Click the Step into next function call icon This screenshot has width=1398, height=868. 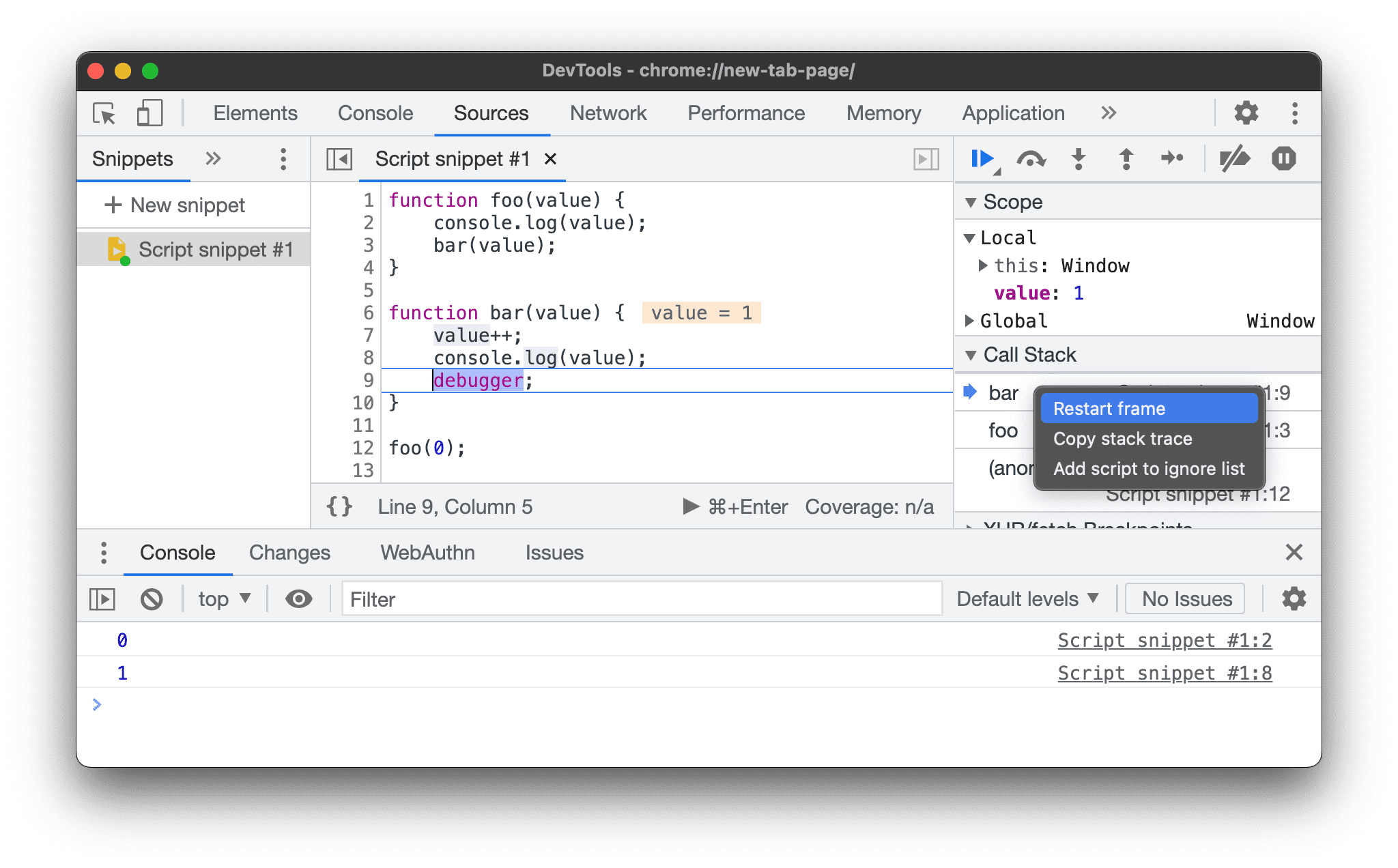(x=1079, y=158)
